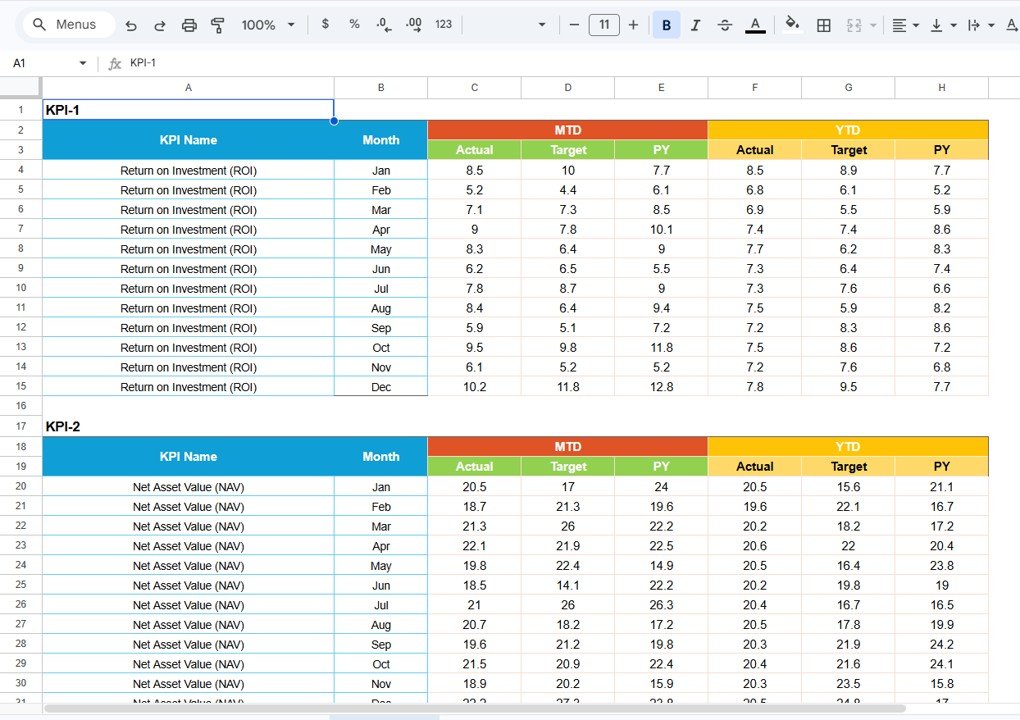The image size is (1020, 720).
Task: Open the Menus search
Action: (x=66, y=24)
